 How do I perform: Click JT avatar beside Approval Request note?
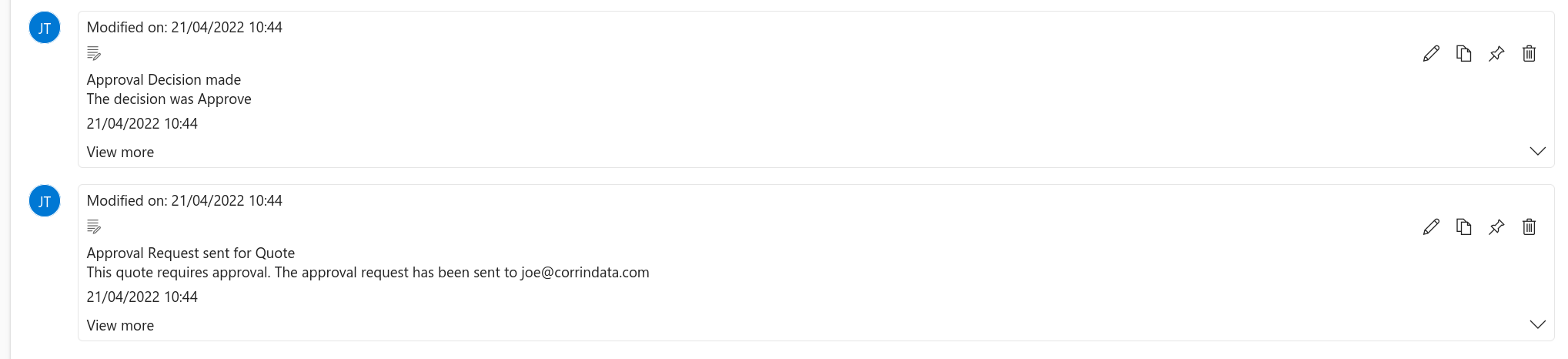tap(45, 202)
